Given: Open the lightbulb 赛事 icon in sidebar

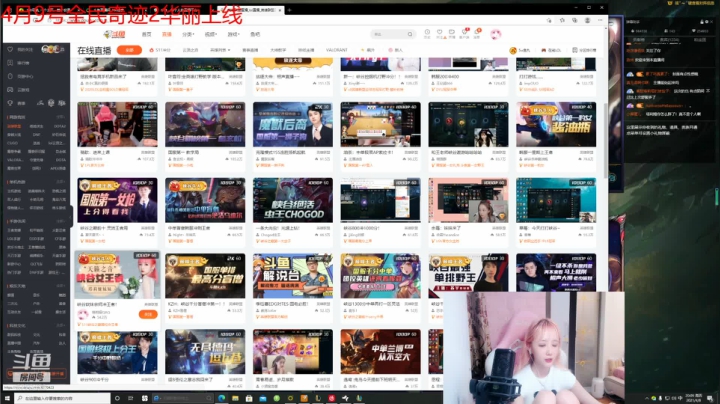Looking at the screenshot, I should click(10, 103).
